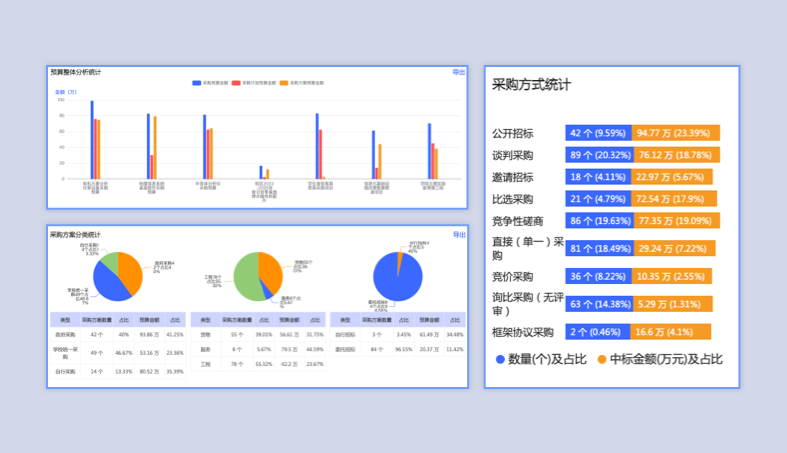
Task: Click 导出 link in 采购方案分类统计 panel
Action: pyautogui.click(x=458, y=235)
